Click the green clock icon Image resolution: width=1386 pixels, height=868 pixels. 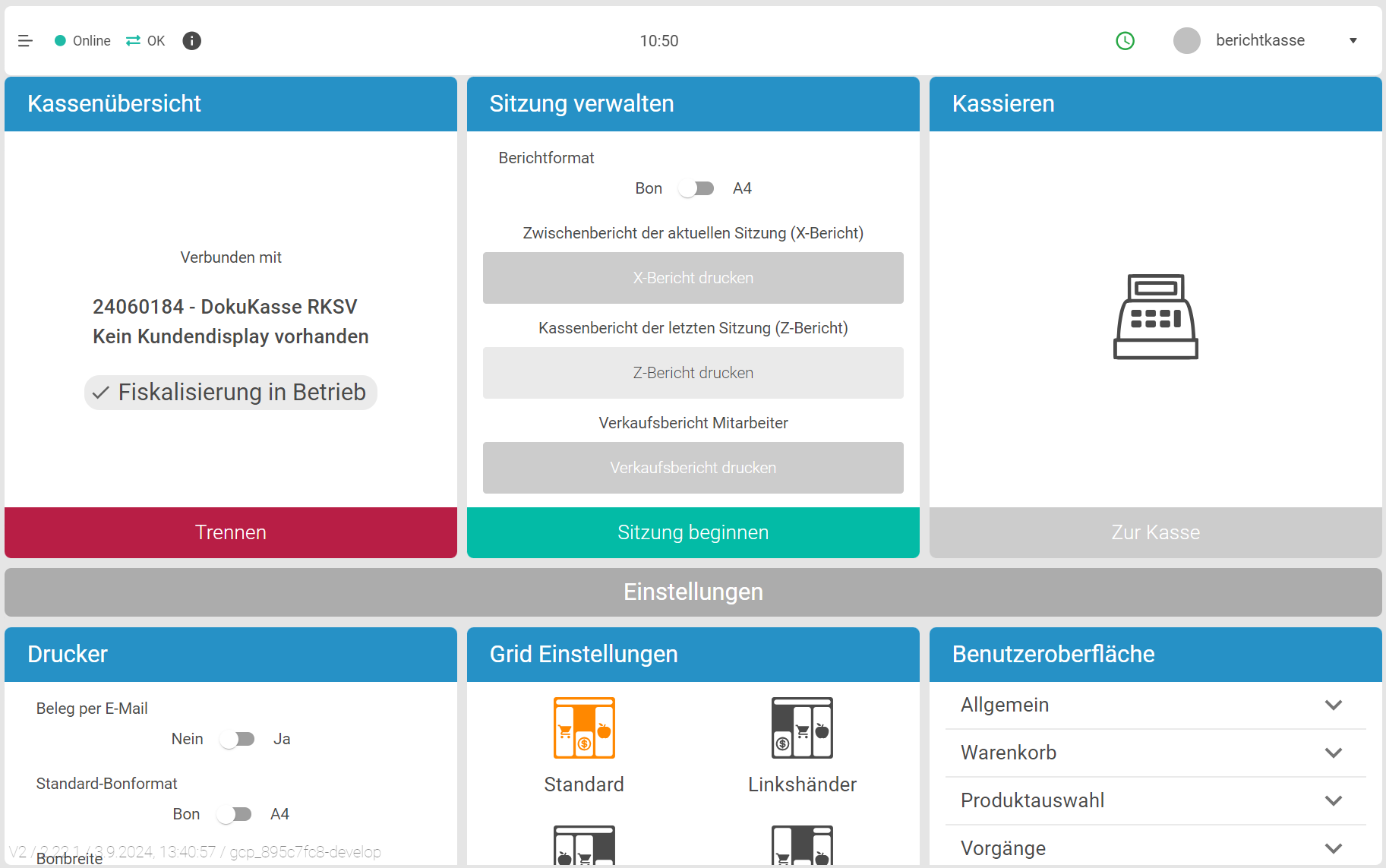(x=1125, y=41)
